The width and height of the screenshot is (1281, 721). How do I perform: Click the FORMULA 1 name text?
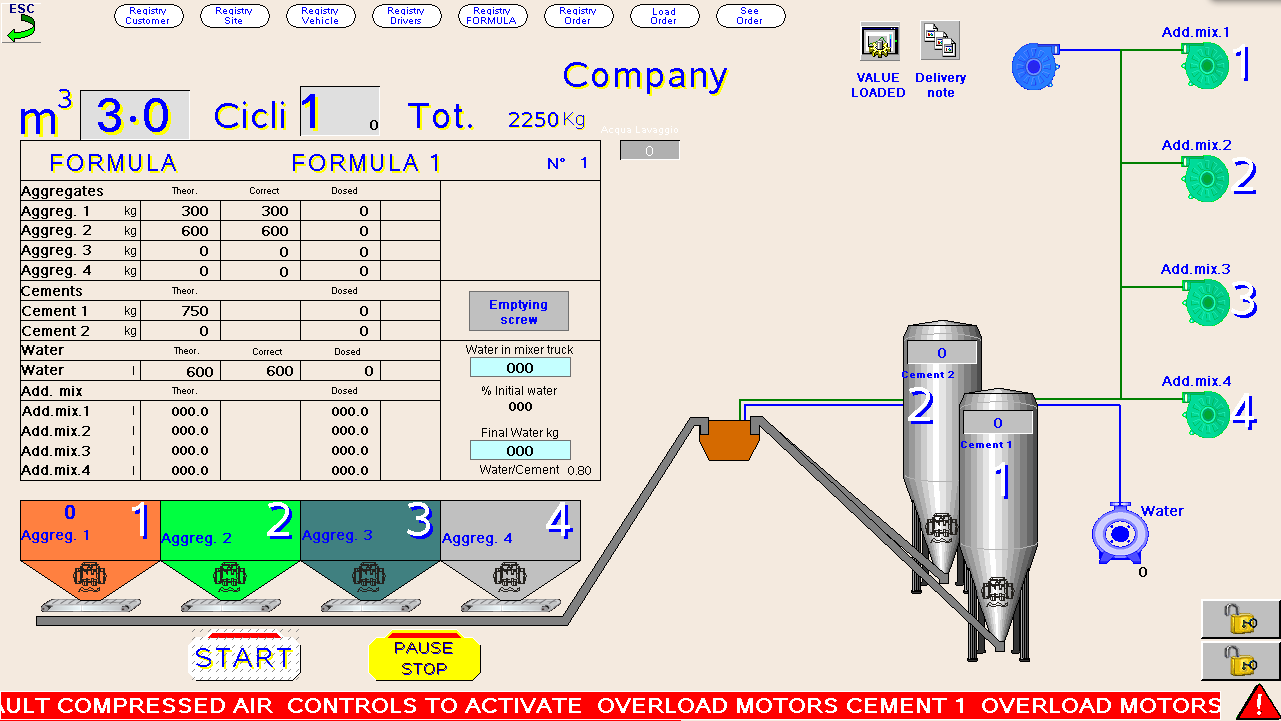pyautogui.click(x=366, y=163)
